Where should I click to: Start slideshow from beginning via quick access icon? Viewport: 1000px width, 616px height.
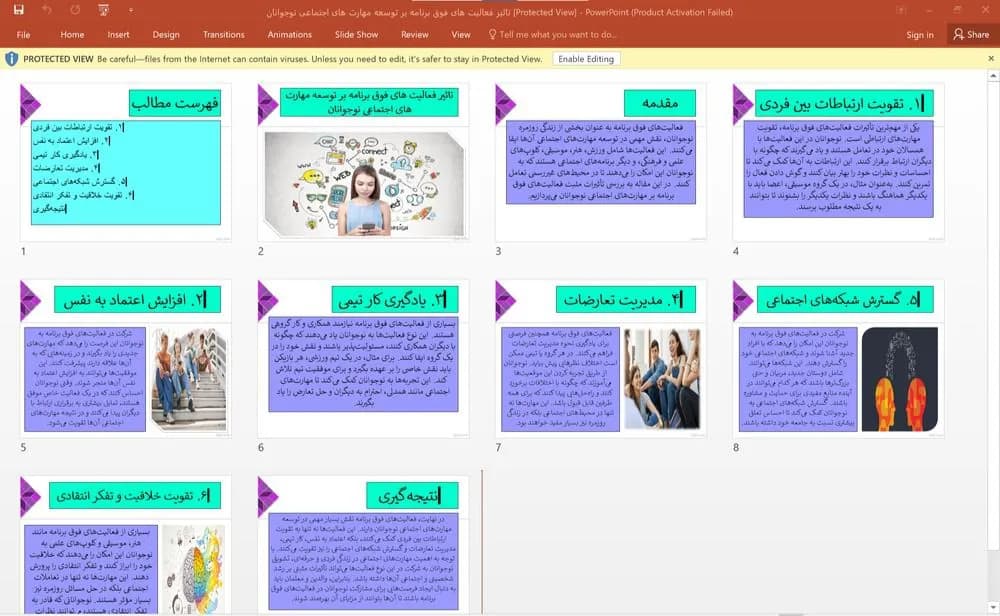tap(103, 10)
